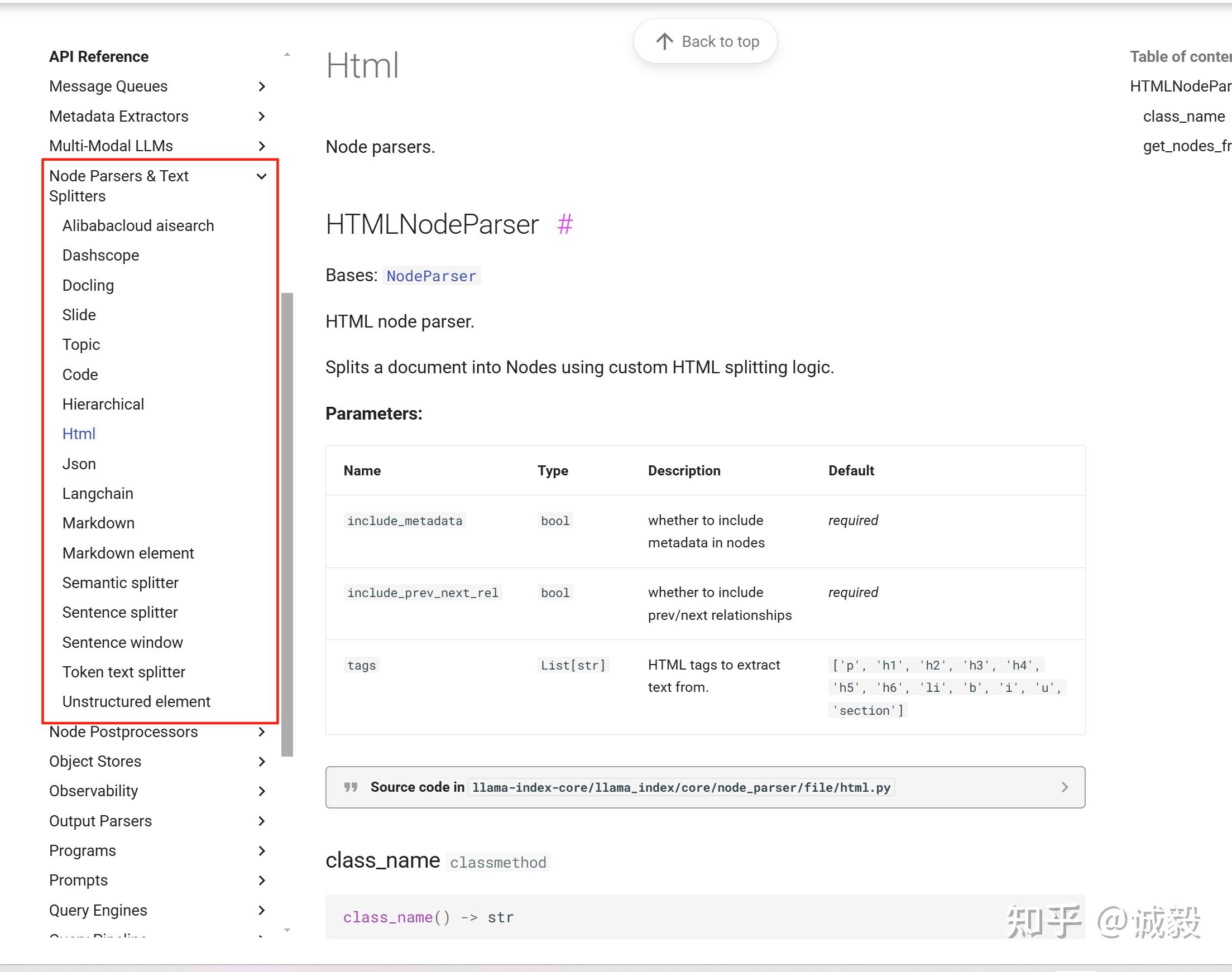
Task: Open class_name in the table of contents
Action: pyautogui.click(x=1183, y=116)
